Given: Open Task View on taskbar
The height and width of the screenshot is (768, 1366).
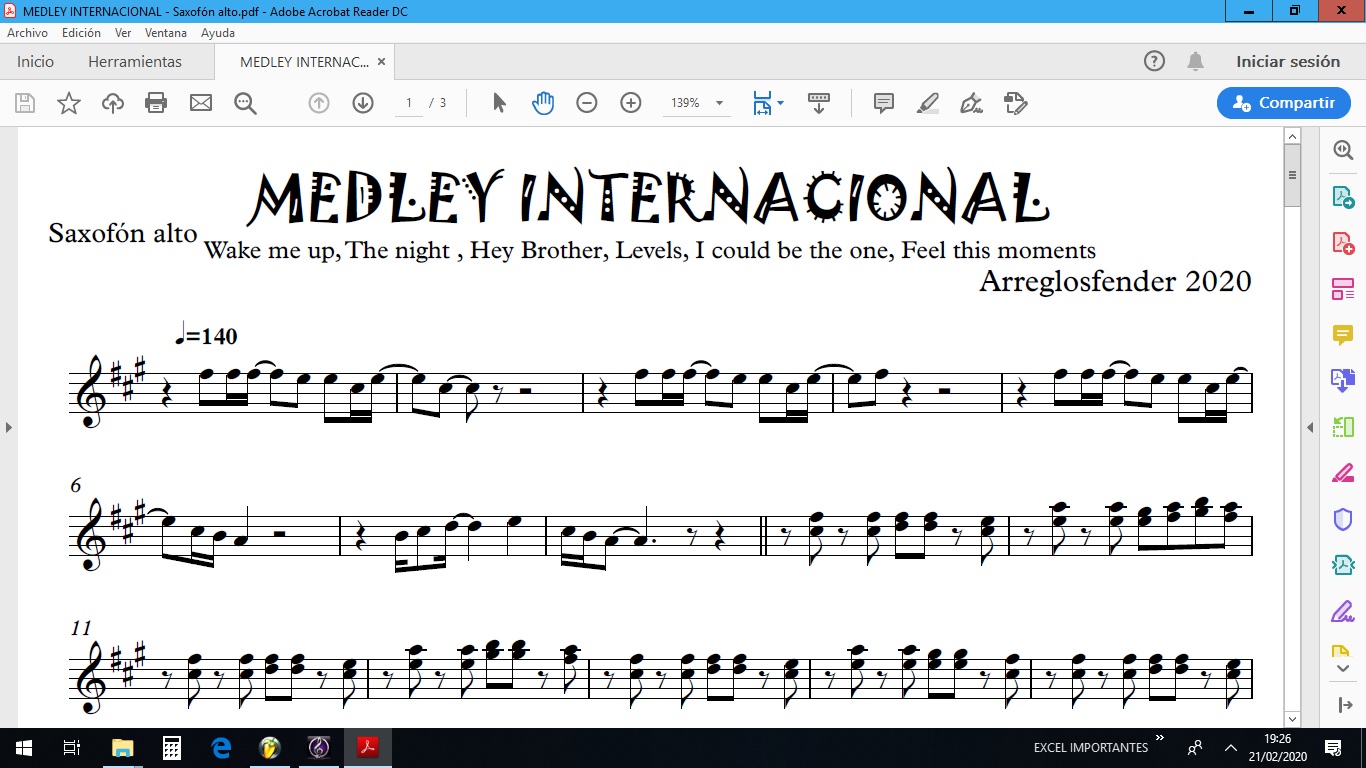Looking at the screenshot, I should click(72, 748).
